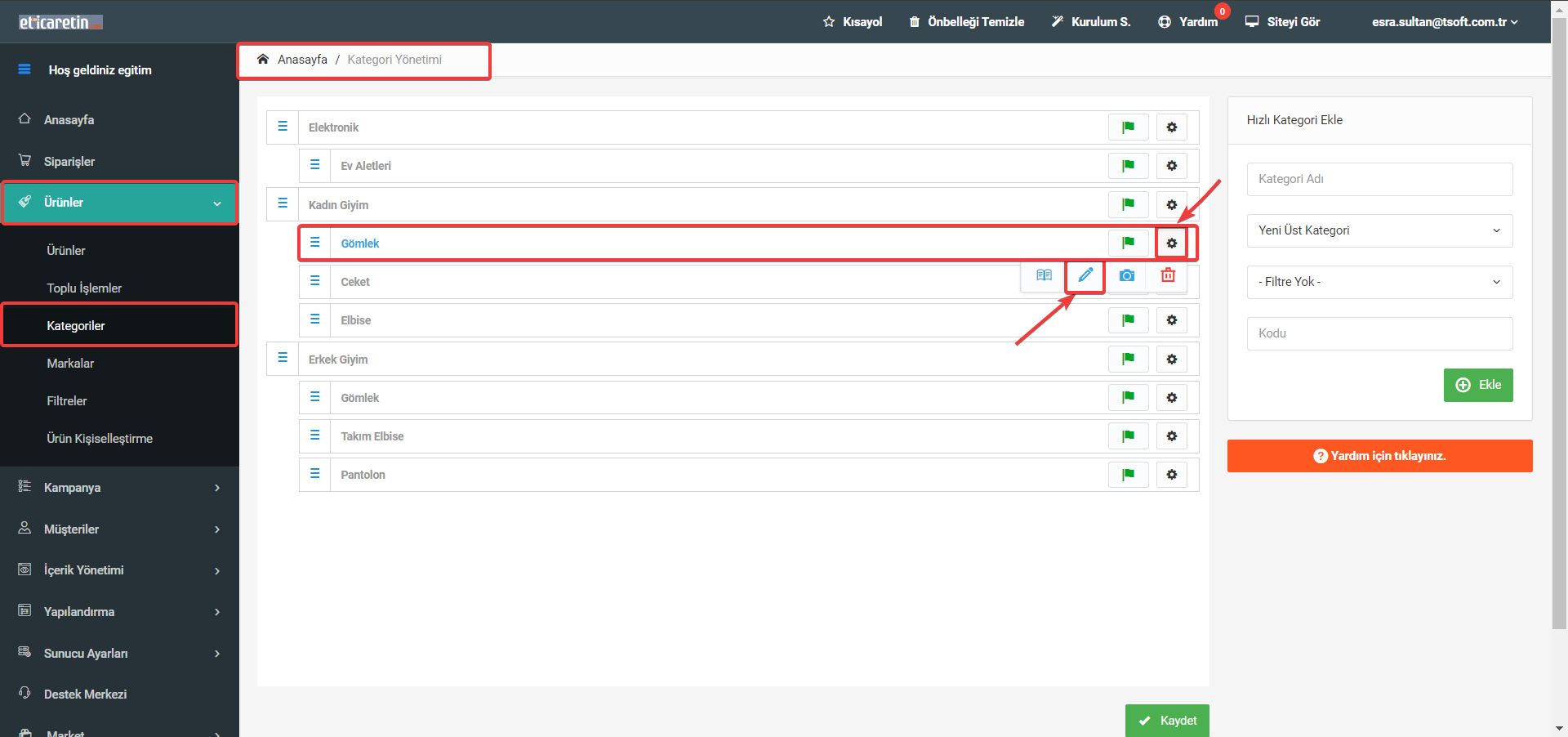Toggle green flag status for Pantolon
This screenshot has width=1568, height=737.
[x=1128, y=475]
